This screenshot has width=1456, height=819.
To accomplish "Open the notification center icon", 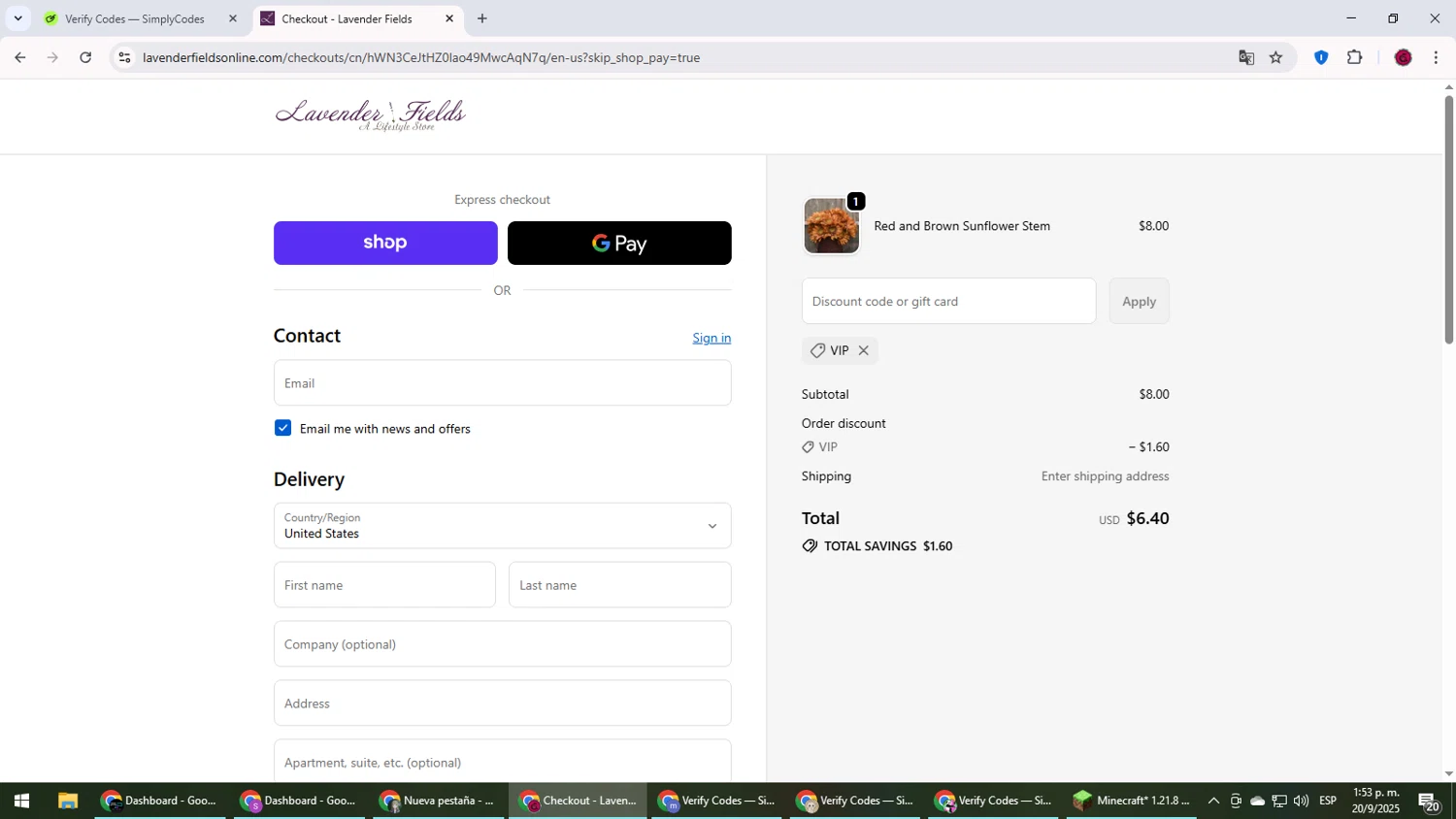I will 1429,802.
